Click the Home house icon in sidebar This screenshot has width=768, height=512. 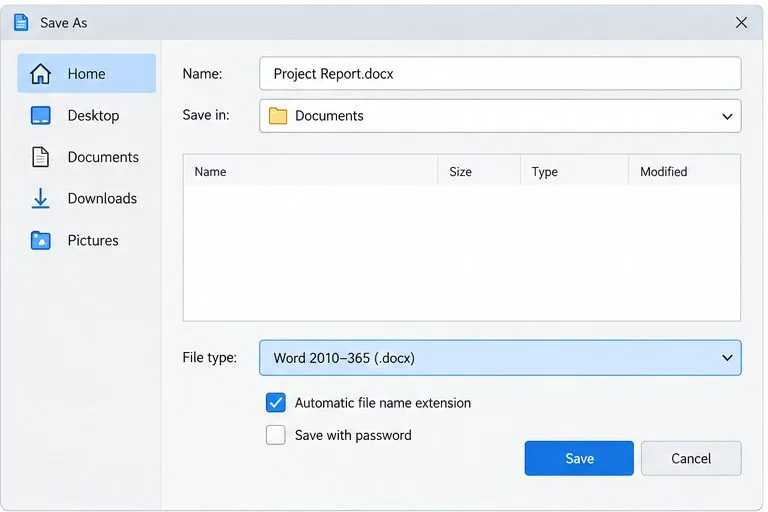pyautogui.click(x=40, y=74)
